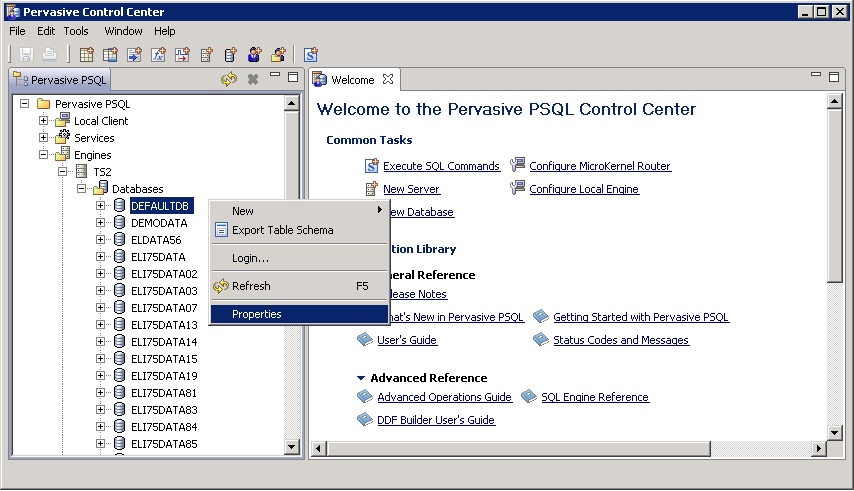This screenshot has width=854, height=491.
Task: Collapse the Engines node
Action: point(43,155)
